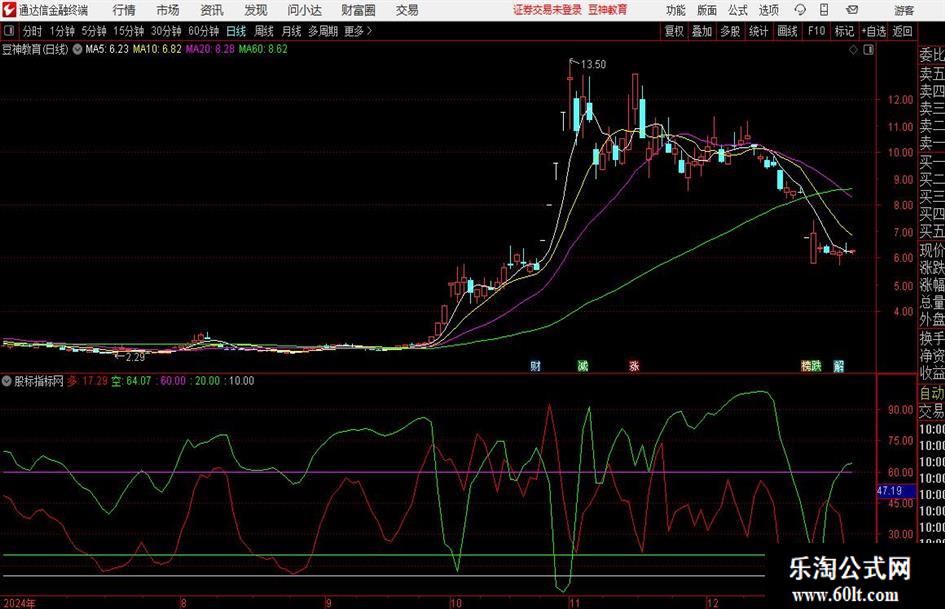945x609 pixels.
Task: Switch to the 5分钟 period
Action: coord(94,31)
